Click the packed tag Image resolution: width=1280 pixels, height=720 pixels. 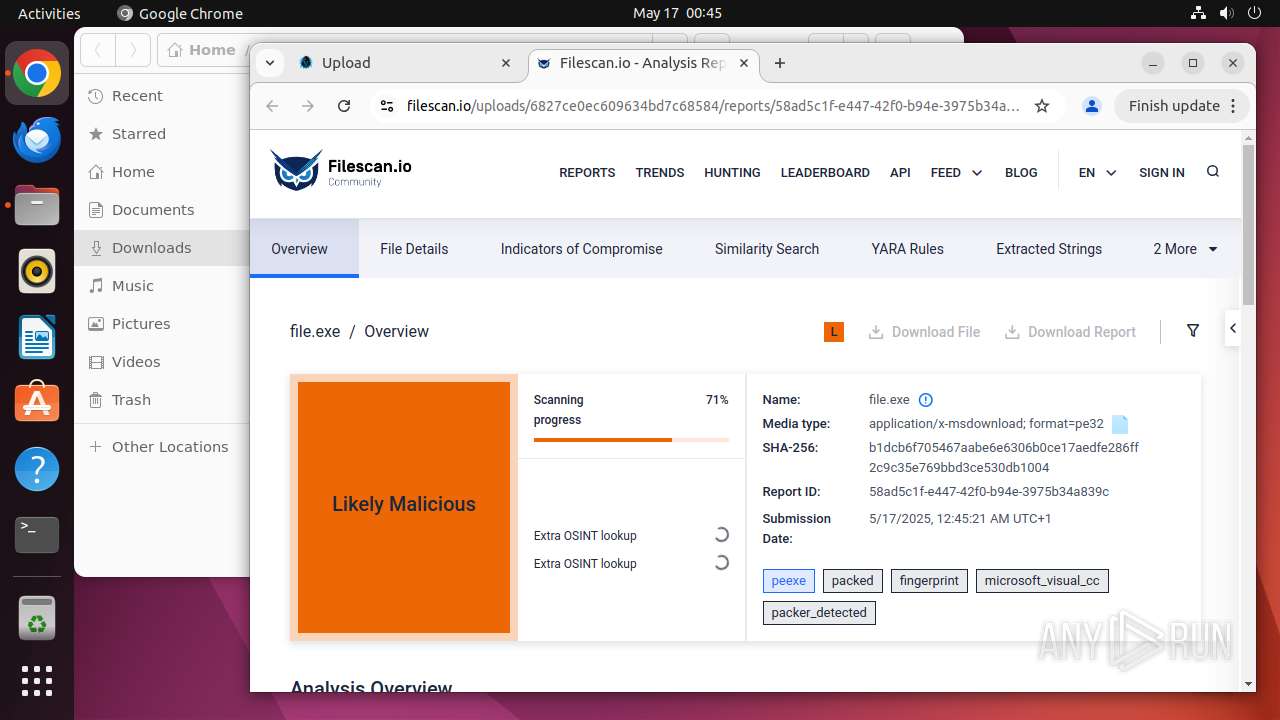(x=853, y=581)
